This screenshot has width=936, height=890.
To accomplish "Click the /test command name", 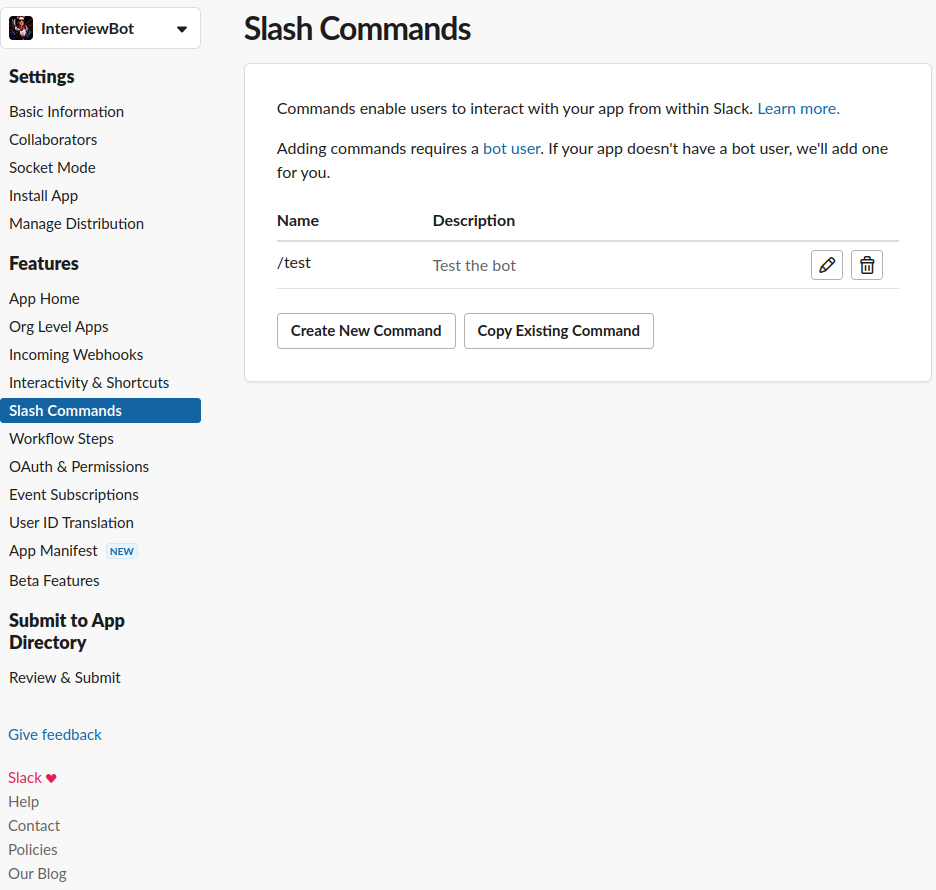I will pyautogui.click(x=294, y=263).
